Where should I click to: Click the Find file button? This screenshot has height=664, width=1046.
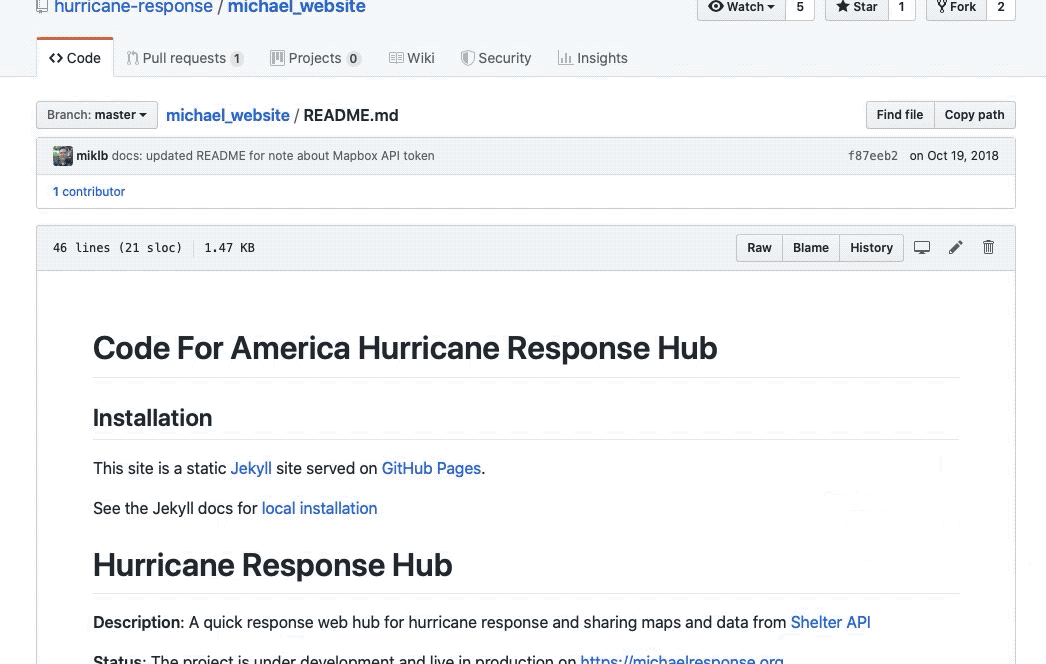900,115
